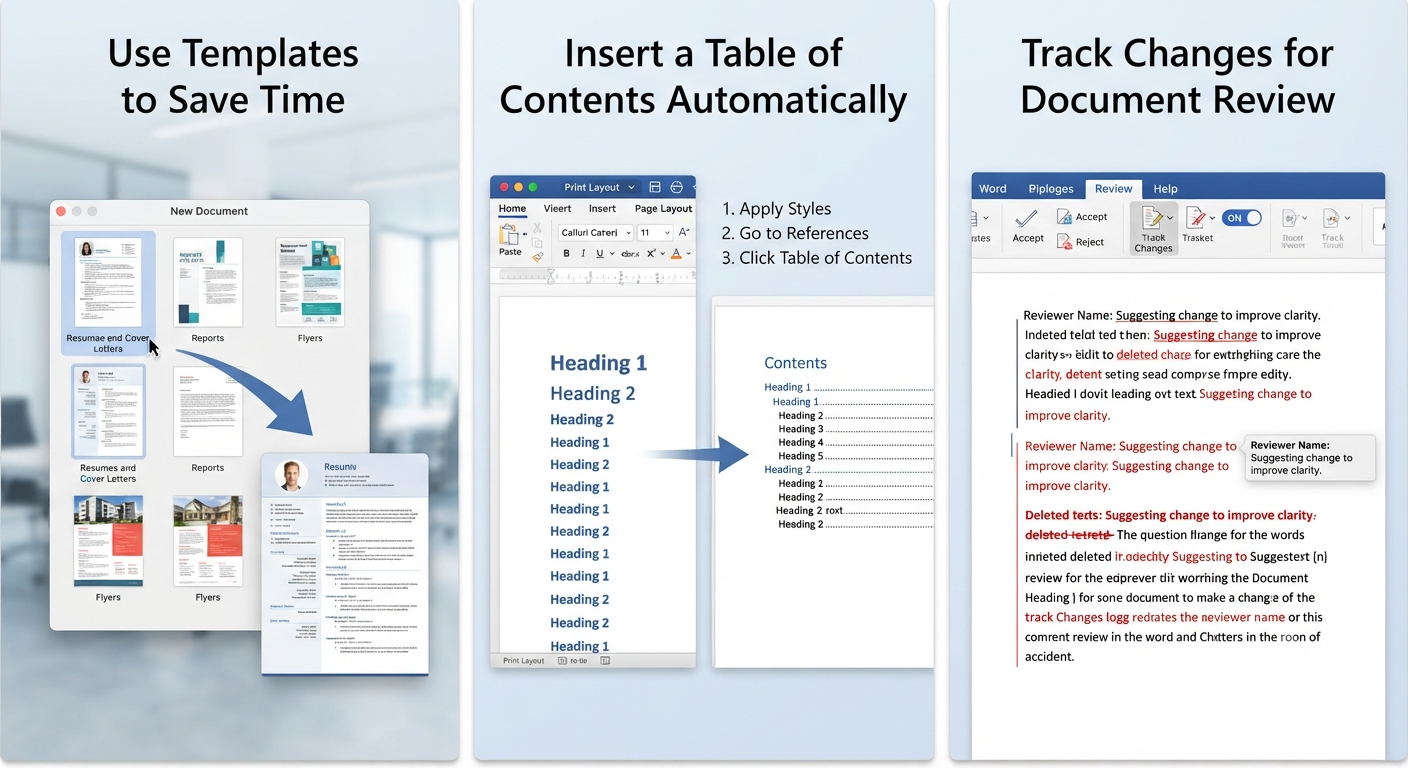The width and height of the screenshot is (1408, 768).
Task: Open the Insert tab
Action: pyautogui.click(x=602, y=209)
